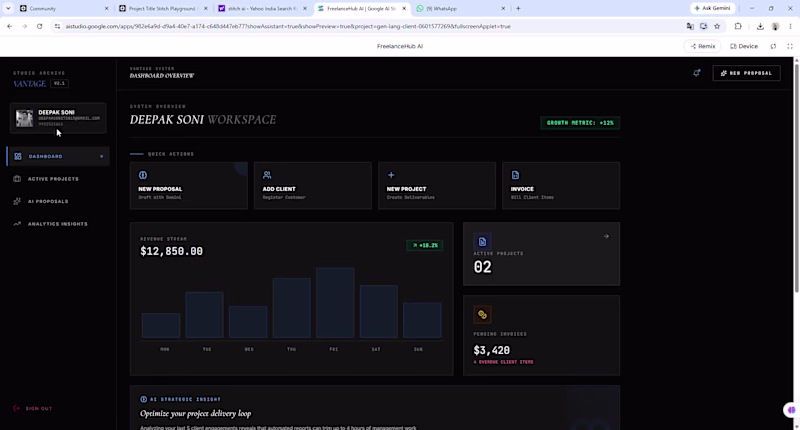Close the Community tab
The height and width of the screenshot is (430, 800).
pos(107,9)
